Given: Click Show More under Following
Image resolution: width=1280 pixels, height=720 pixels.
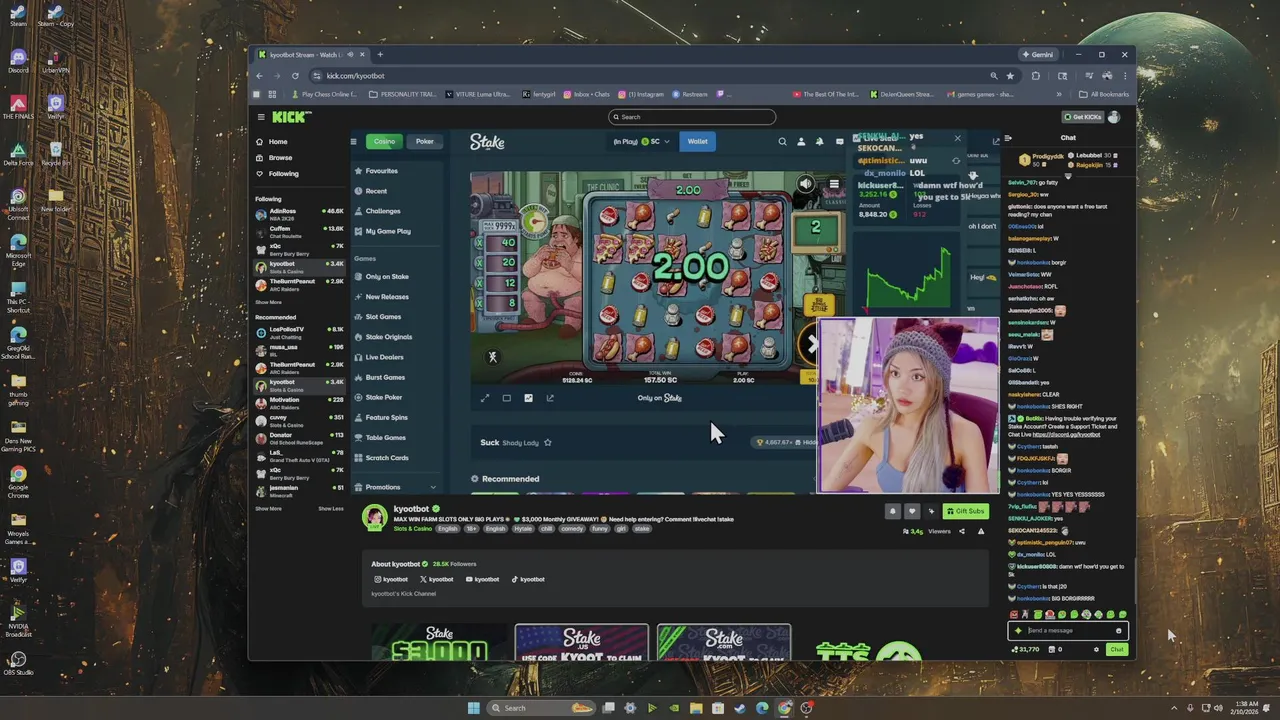Looking at the screenshot, I should pos(268,302).
